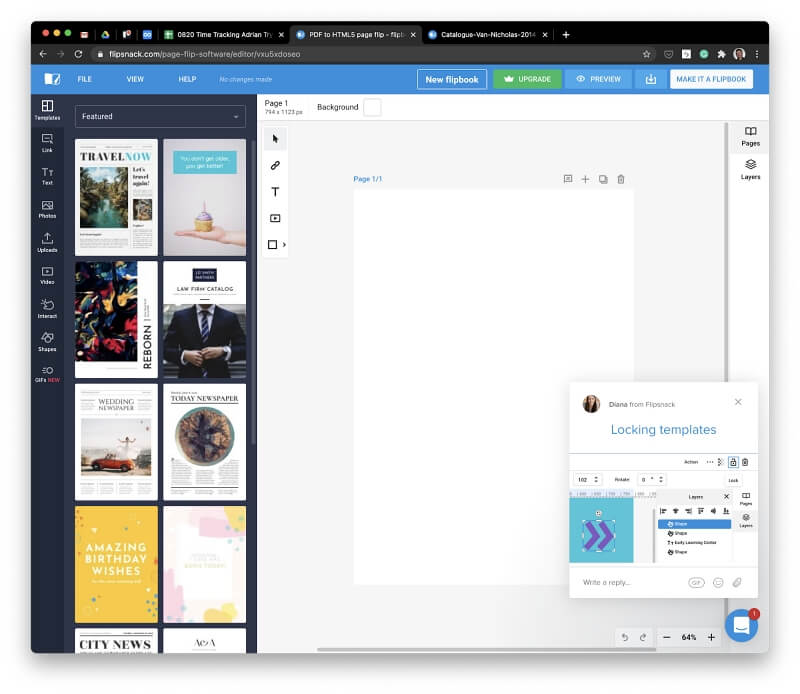Delete the current page with trash icon
The height and width of the screenshot is (694, 800).
[621, 179]
